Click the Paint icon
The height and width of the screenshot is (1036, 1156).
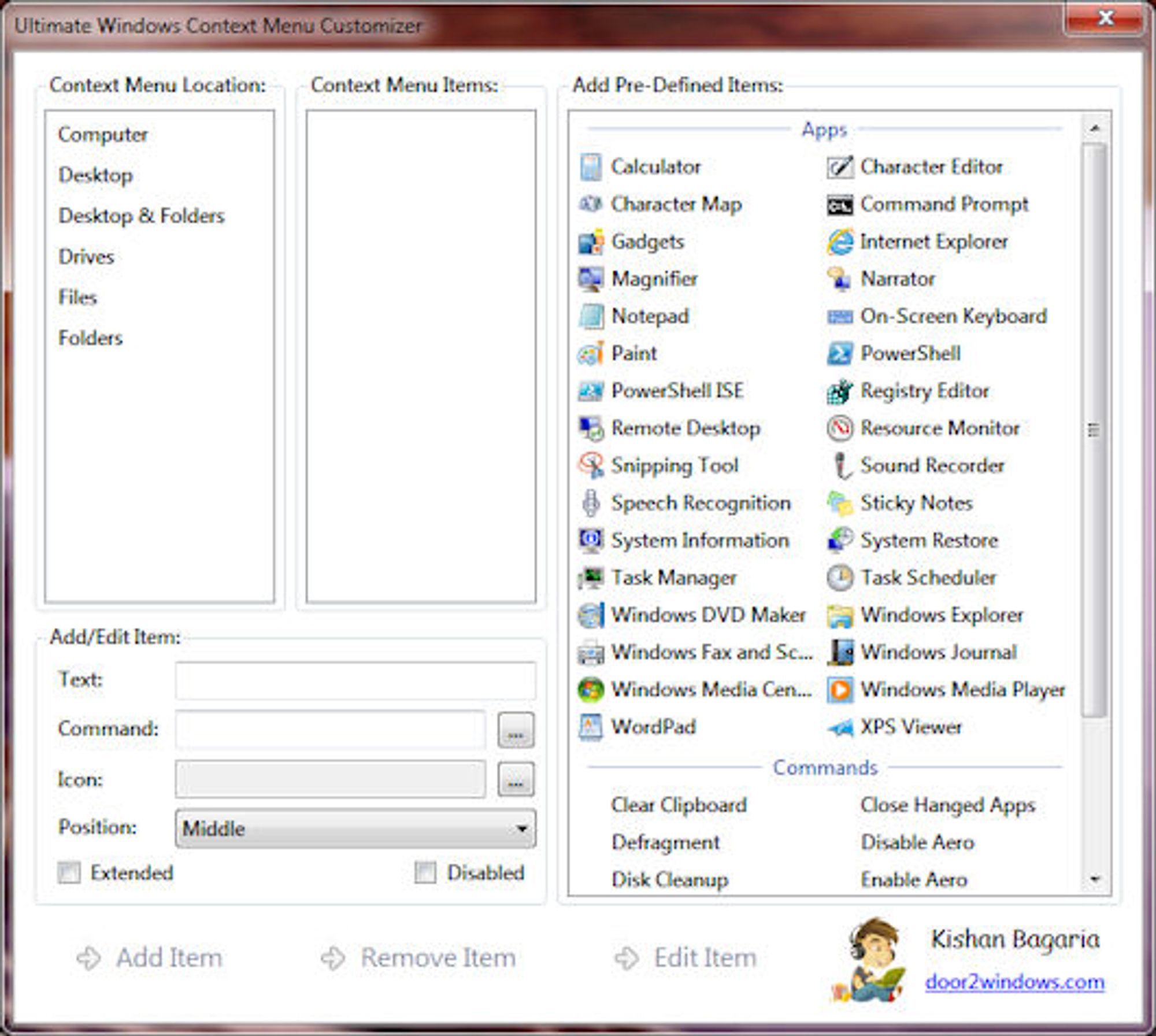[591, 354]
